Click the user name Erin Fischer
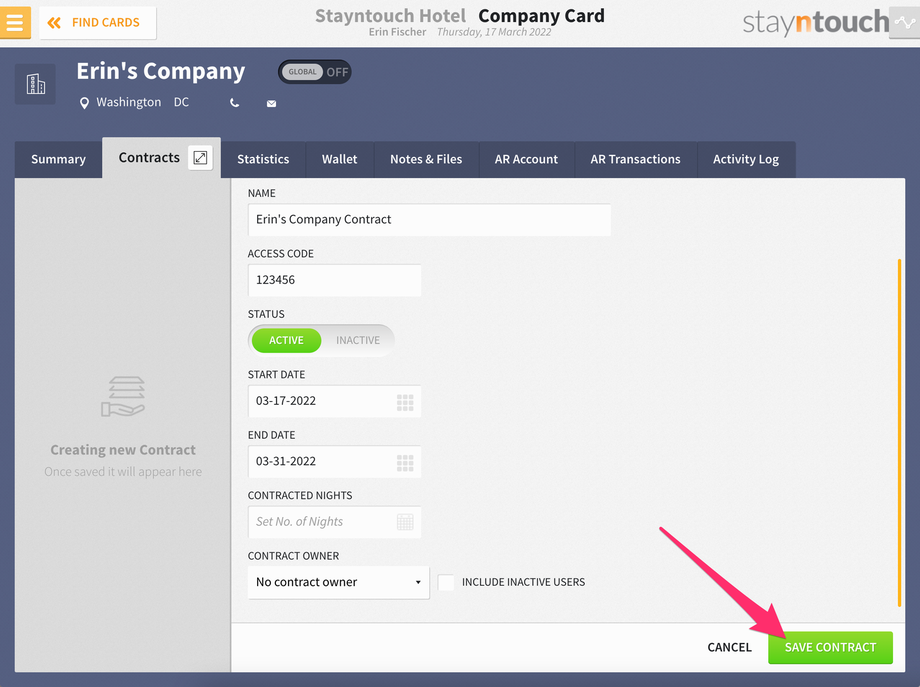 click(397, 32)
